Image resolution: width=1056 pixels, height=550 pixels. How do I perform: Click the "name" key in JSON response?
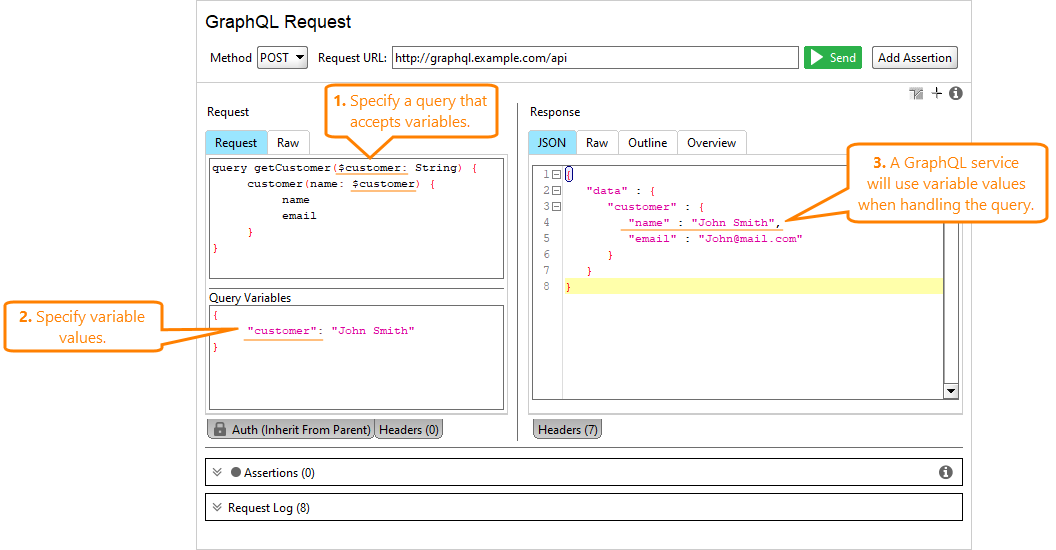[649, 222]
